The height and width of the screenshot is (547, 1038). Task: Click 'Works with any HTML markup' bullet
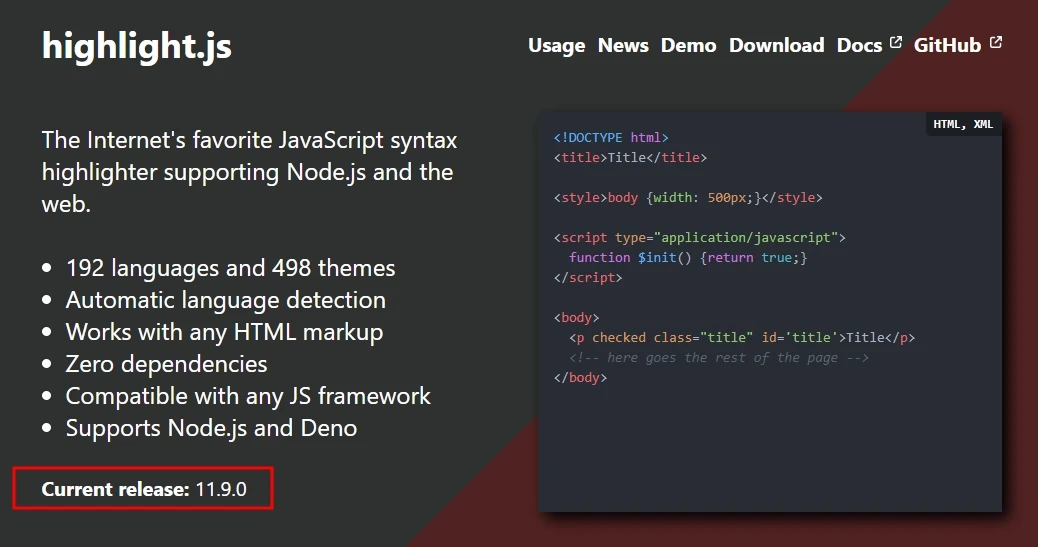224,332
